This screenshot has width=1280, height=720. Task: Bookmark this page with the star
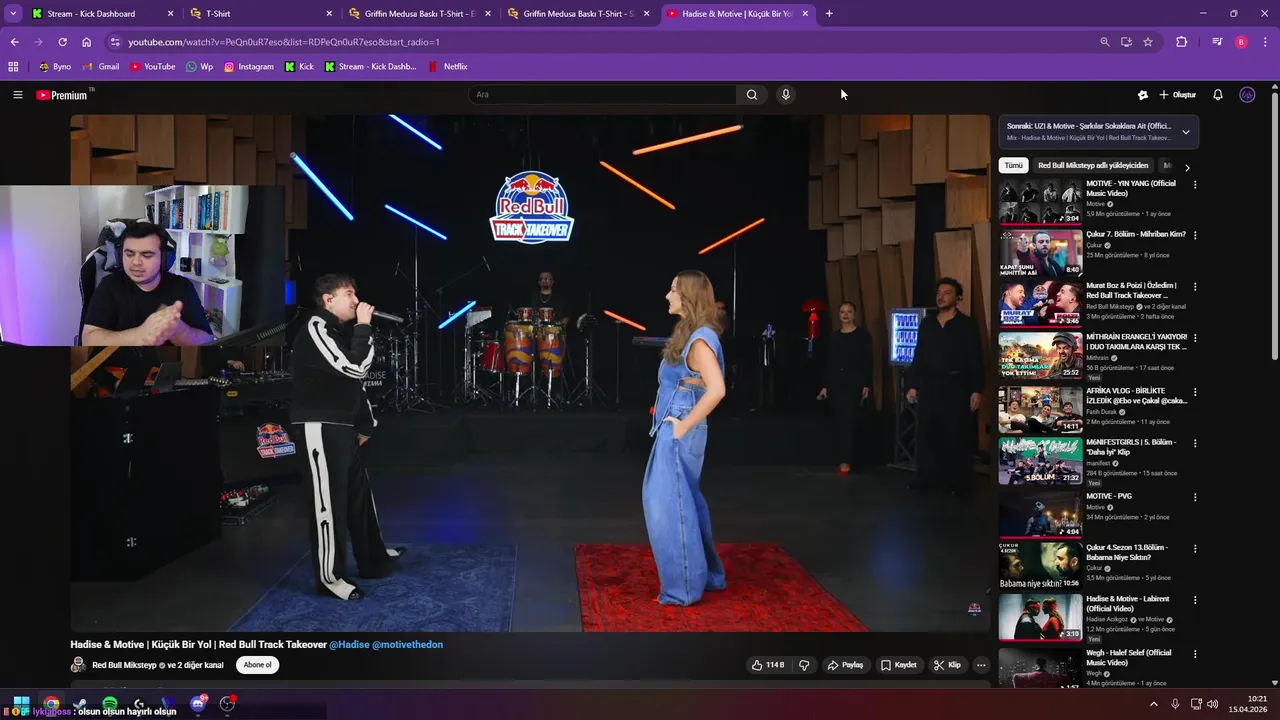click(x=1148, y=42)
